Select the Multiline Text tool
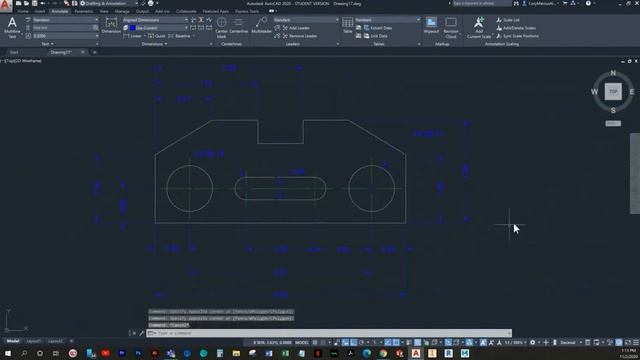640x360 pixels. click(12, 27)
